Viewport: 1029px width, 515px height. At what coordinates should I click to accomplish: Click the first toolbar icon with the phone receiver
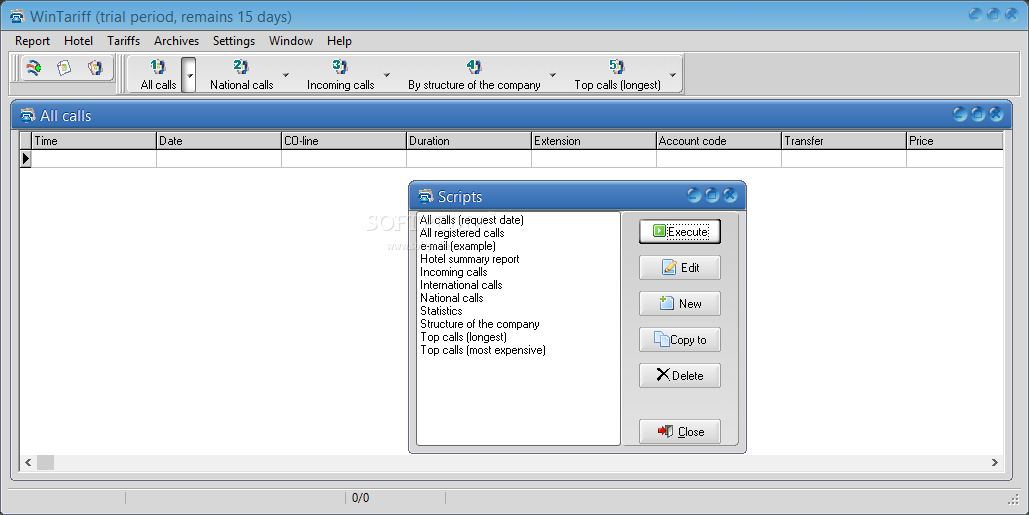(x=33, y=68)
